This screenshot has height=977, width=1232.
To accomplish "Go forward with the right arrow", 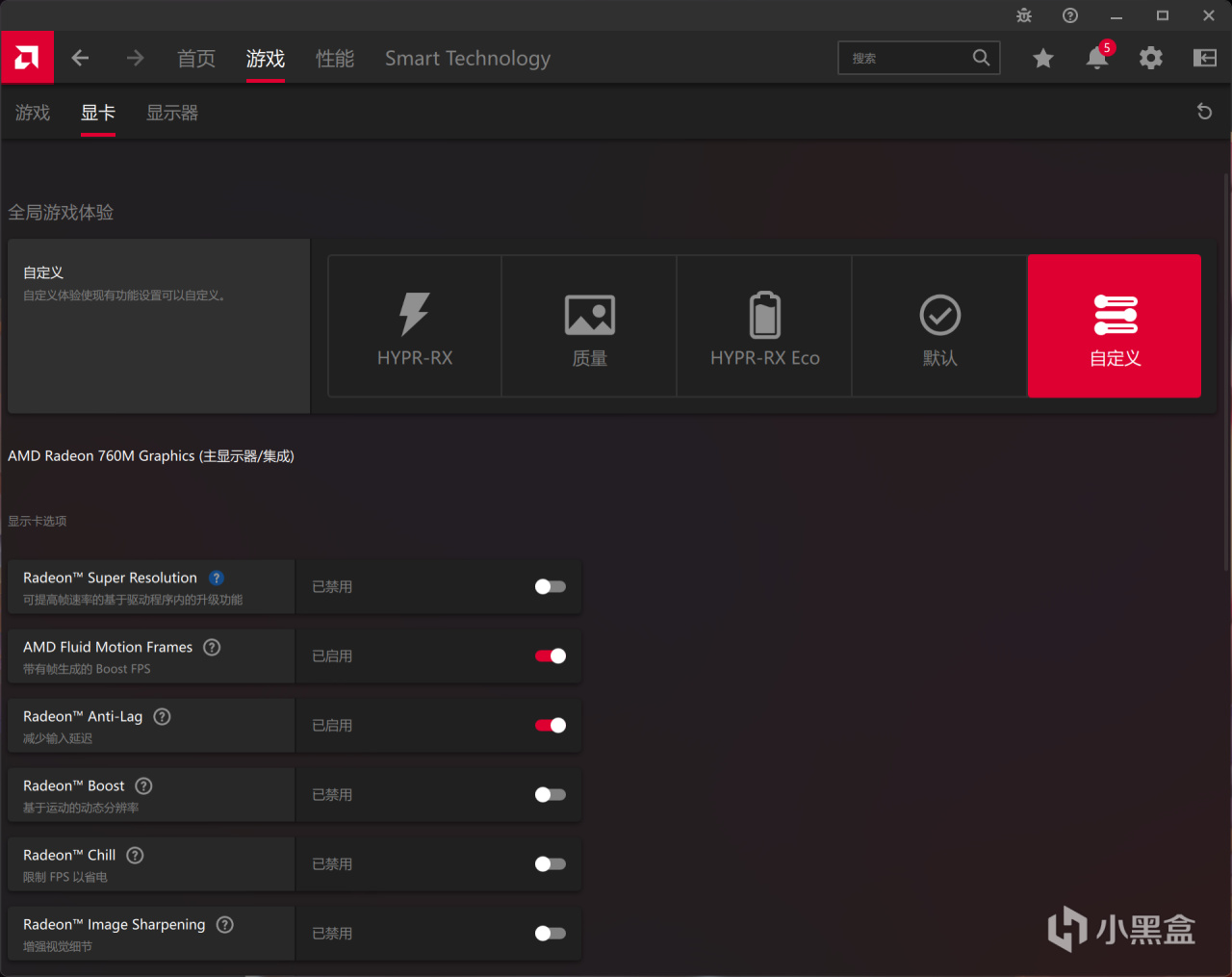I will click(135, 59).
